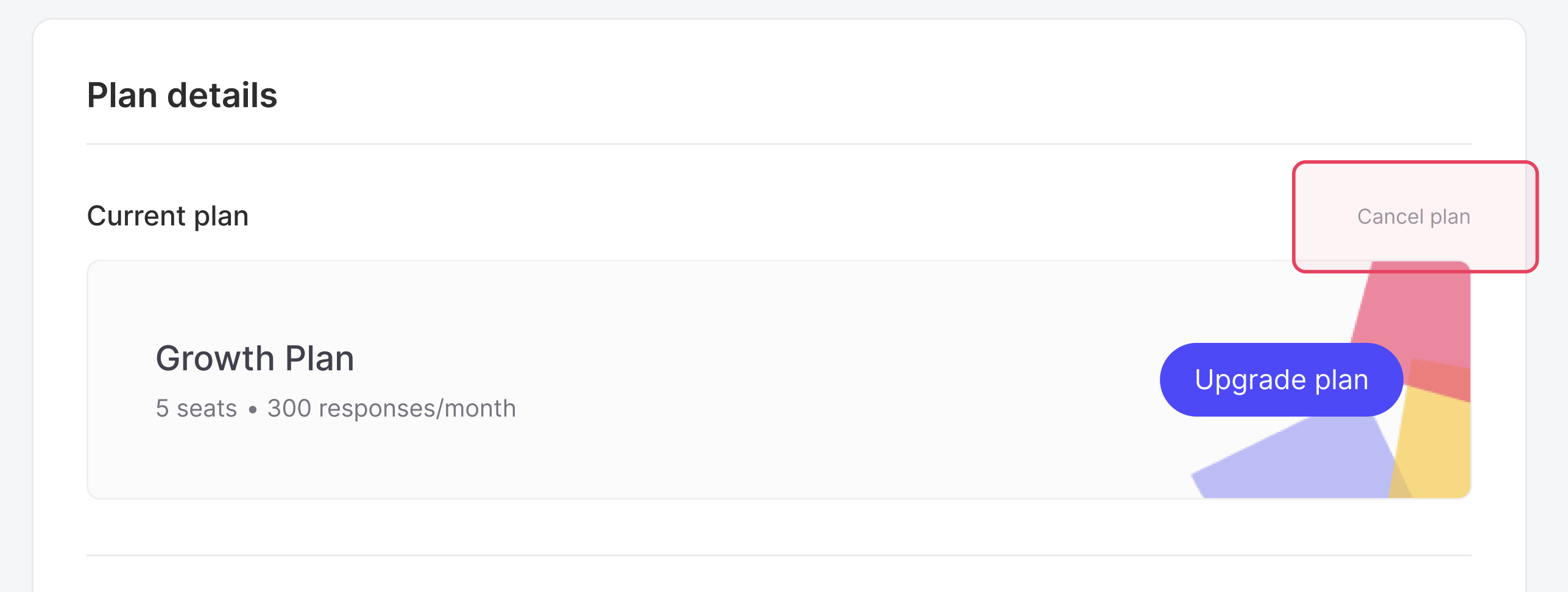Click the 5 seats text
This screenshot has height=592, width=1568.
coord(196,409)
